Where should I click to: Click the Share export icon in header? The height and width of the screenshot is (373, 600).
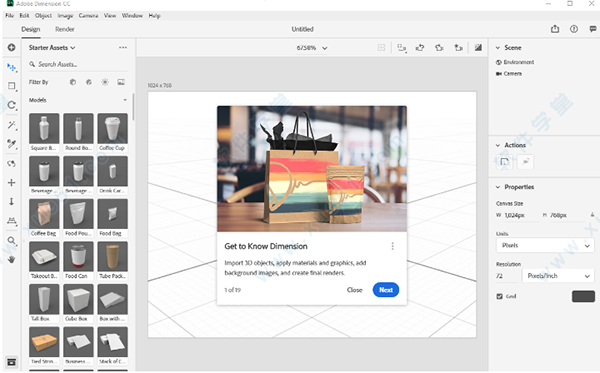click(555, 29)
